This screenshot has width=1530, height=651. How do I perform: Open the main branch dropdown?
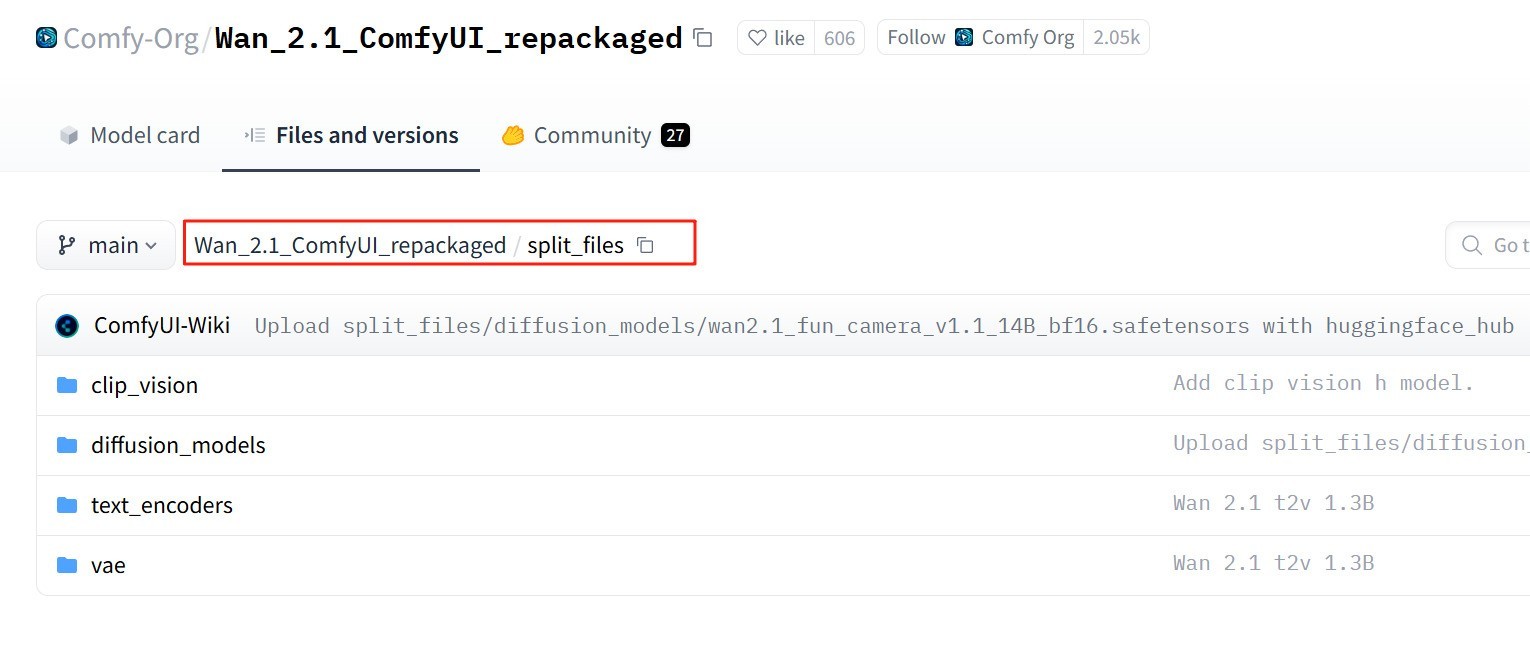tap(107, 245)
